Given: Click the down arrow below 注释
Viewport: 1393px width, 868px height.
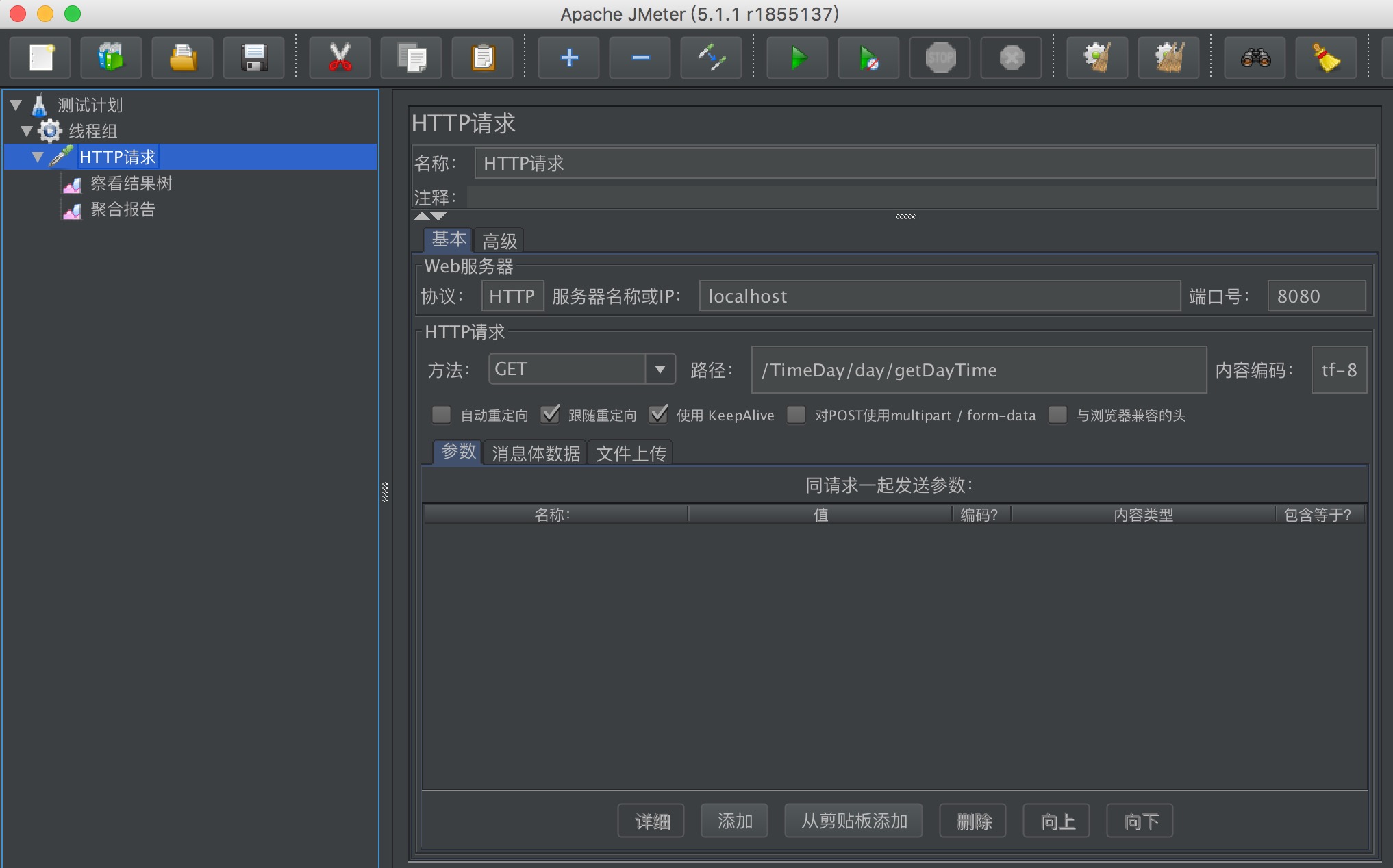Looking at the screenshot, I should pyautogui.click(x=438, y=216).
